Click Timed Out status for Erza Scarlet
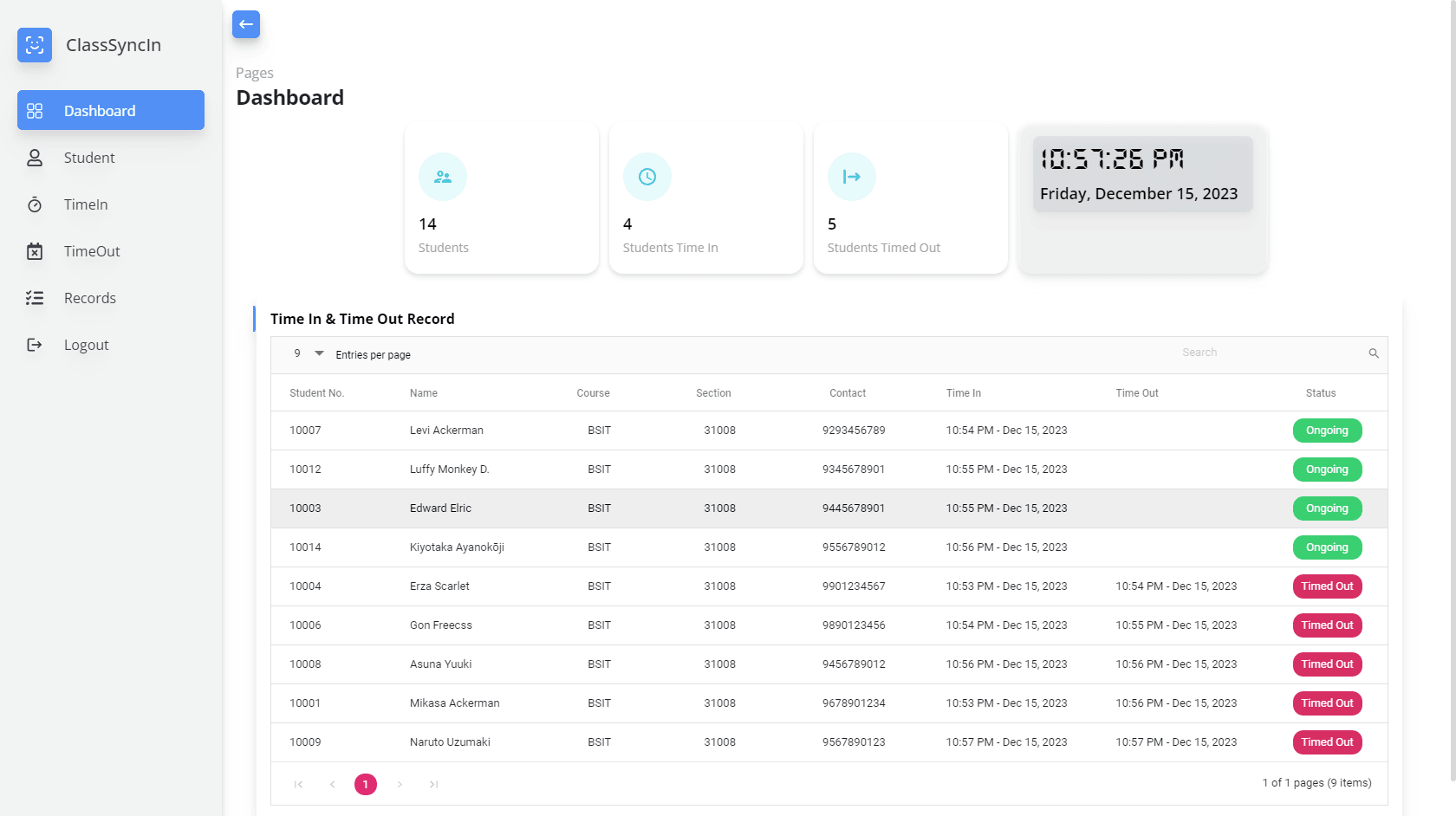This screenshot has height=816, width=1456. coord(1327,586)
